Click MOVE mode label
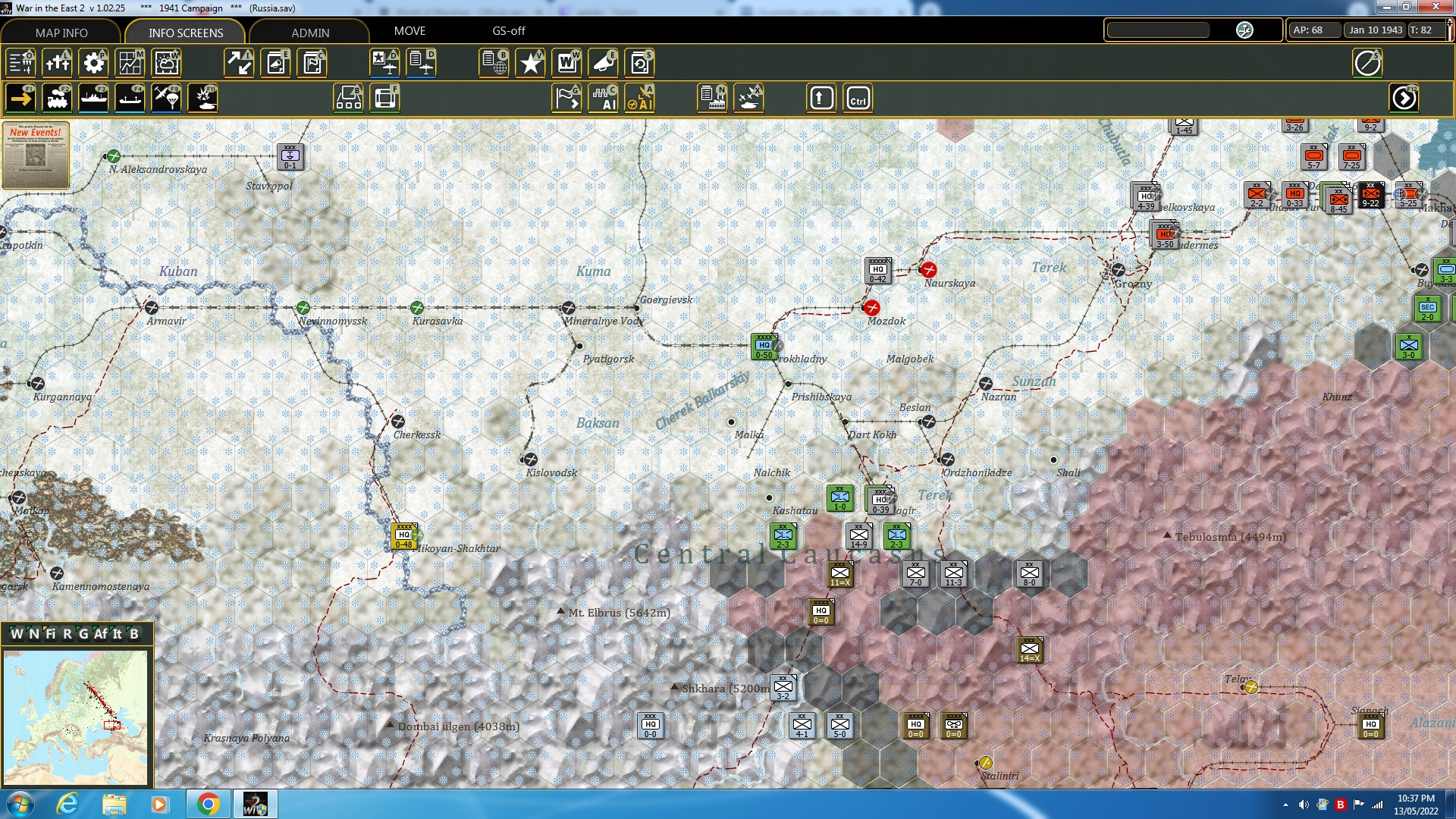 coord(409,31)
